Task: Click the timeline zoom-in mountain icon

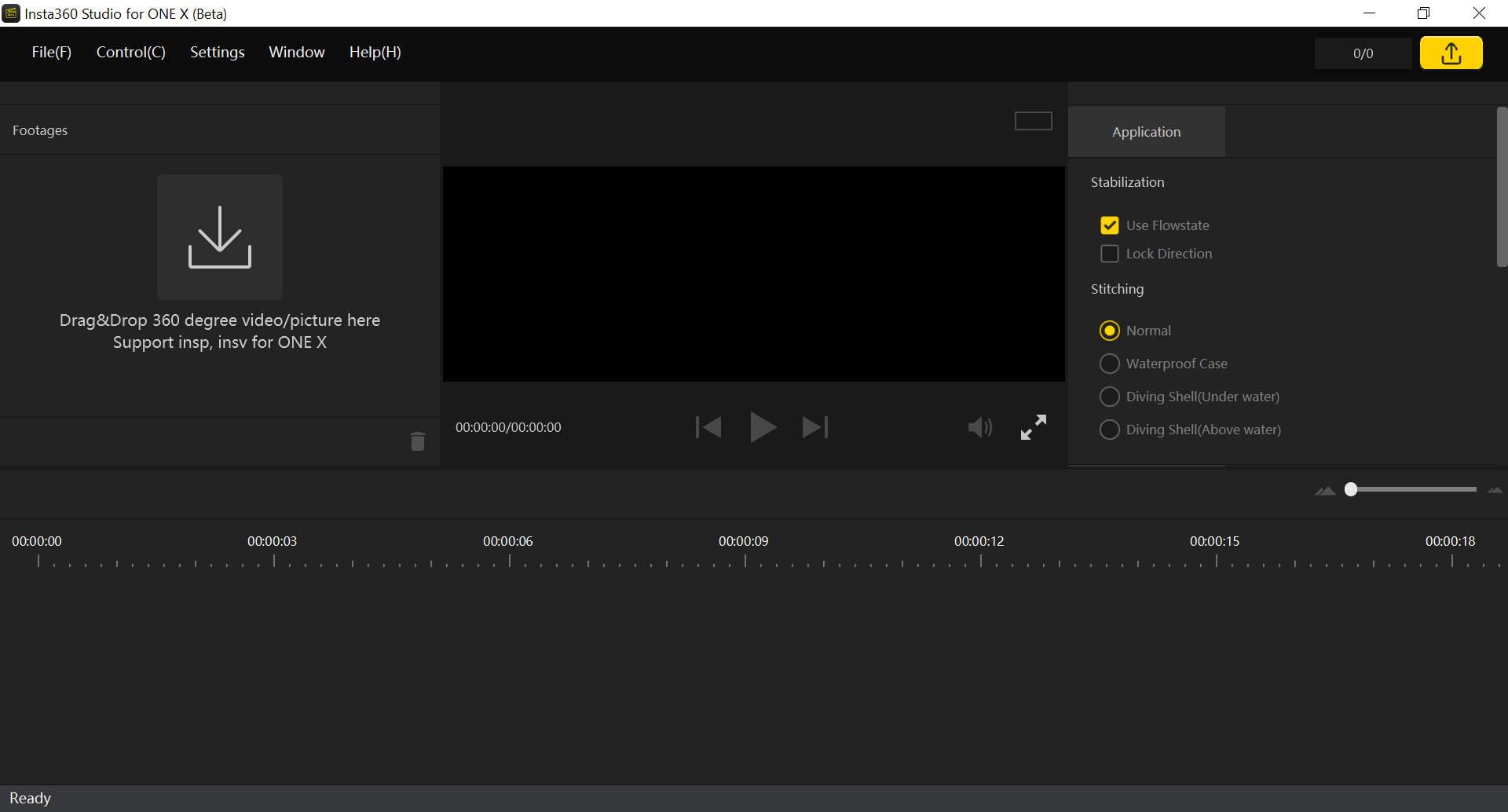Action: click(1495, 490)
